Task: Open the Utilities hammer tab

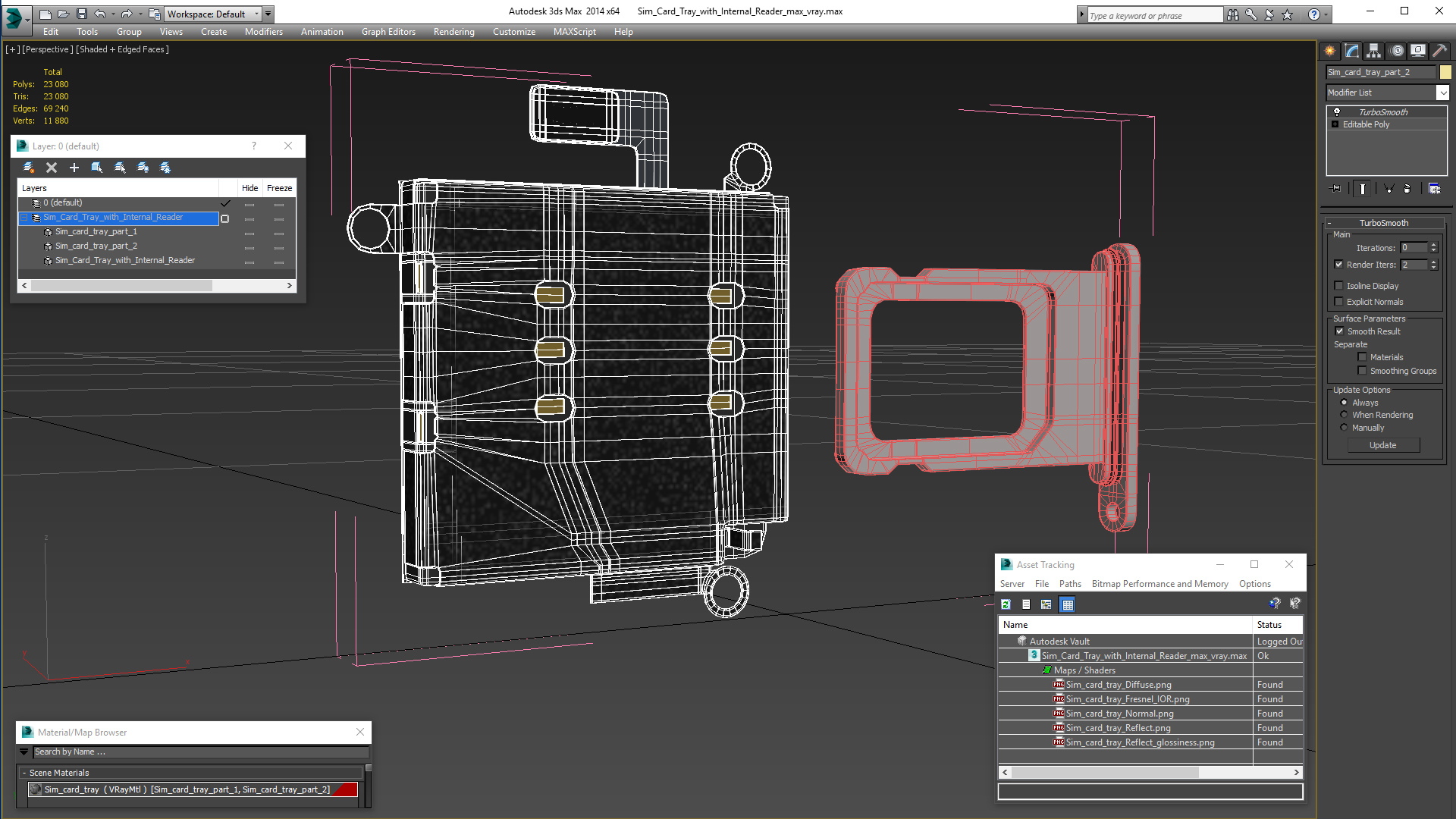Action: click(1440, 51)
